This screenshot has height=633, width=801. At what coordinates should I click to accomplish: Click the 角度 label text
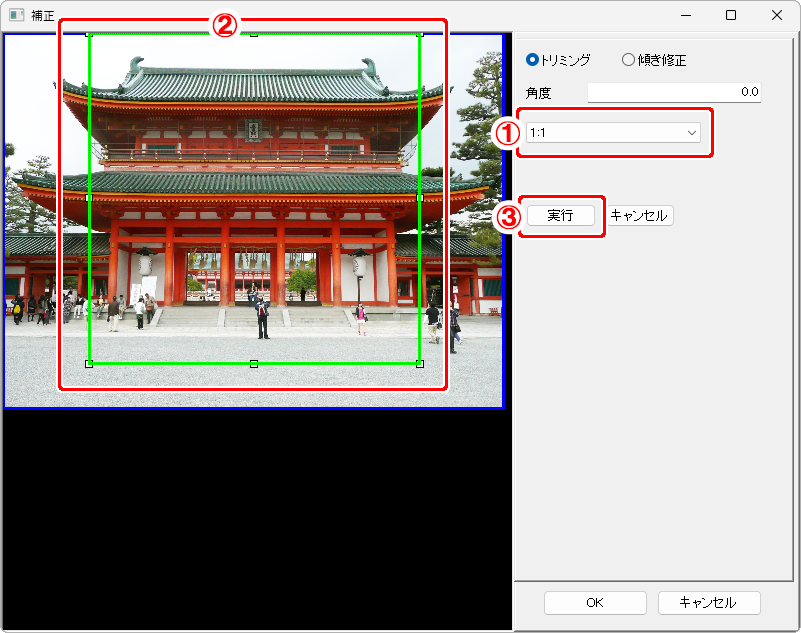[x=538, y=93]
